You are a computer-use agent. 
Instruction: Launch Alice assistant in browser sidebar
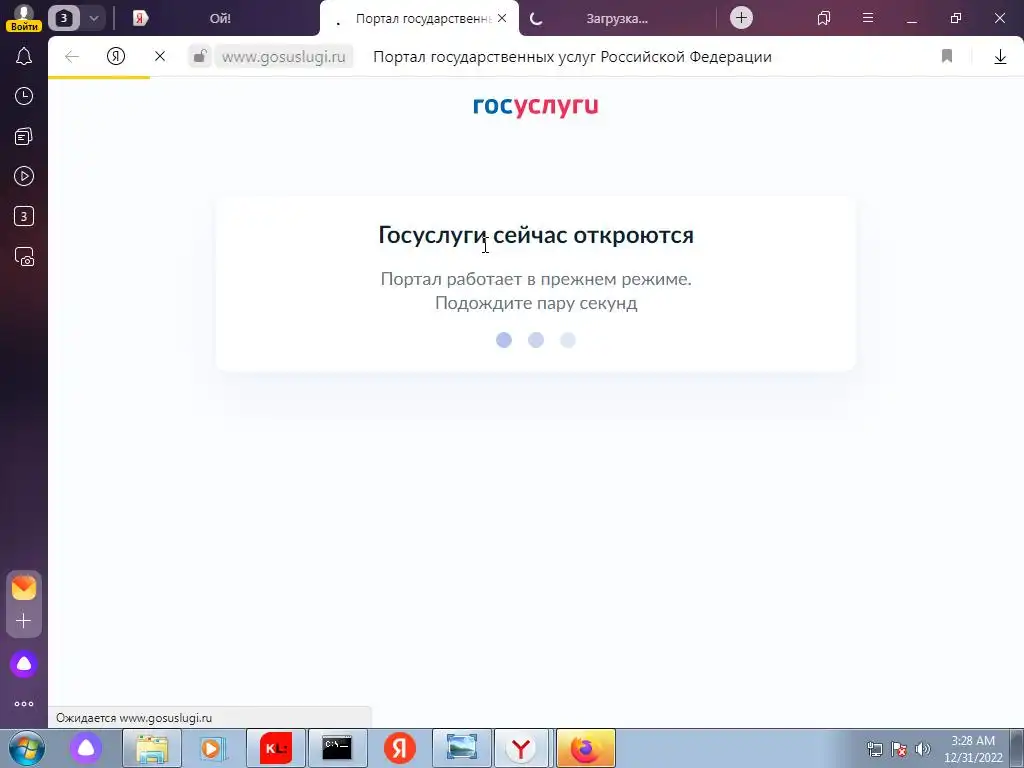click(24, 664)
